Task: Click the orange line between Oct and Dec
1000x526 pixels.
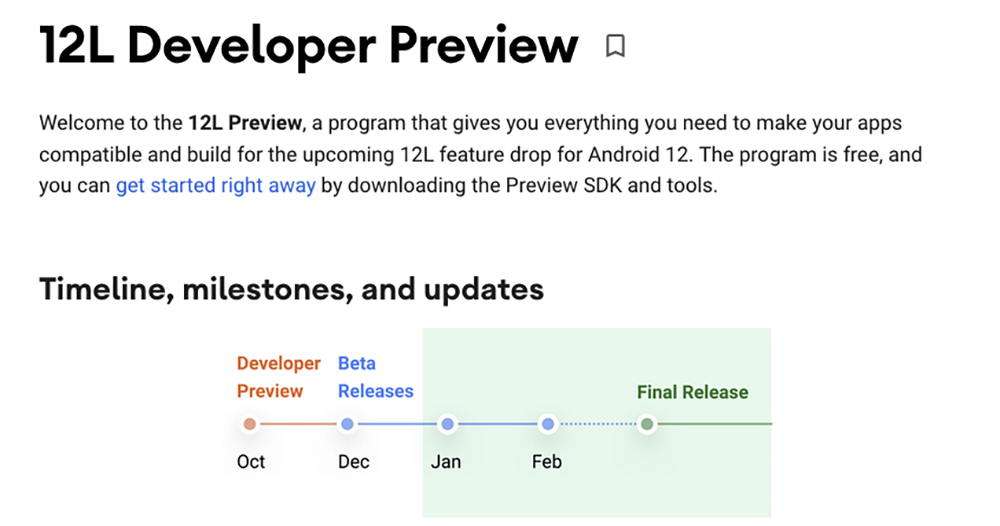Action: [x=298, y=424]
